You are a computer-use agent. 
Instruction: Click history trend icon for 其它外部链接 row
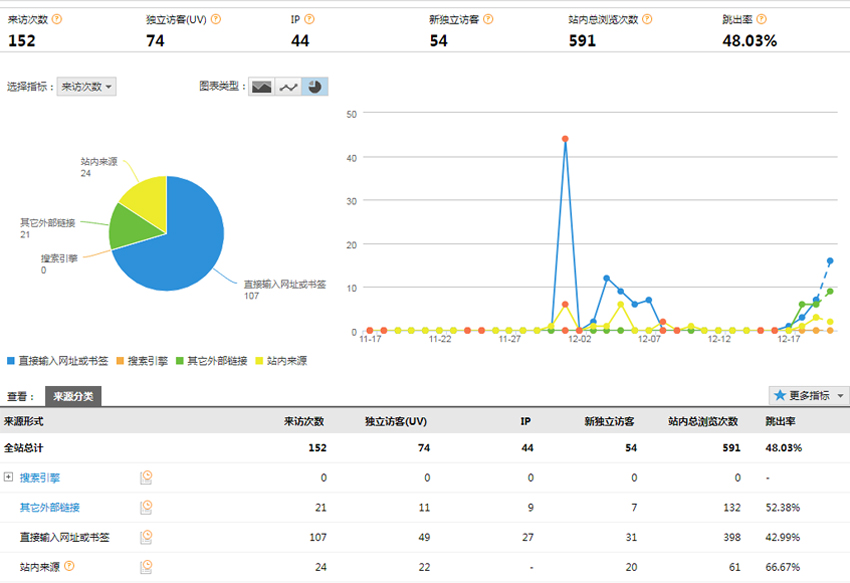tap(146, 508)
